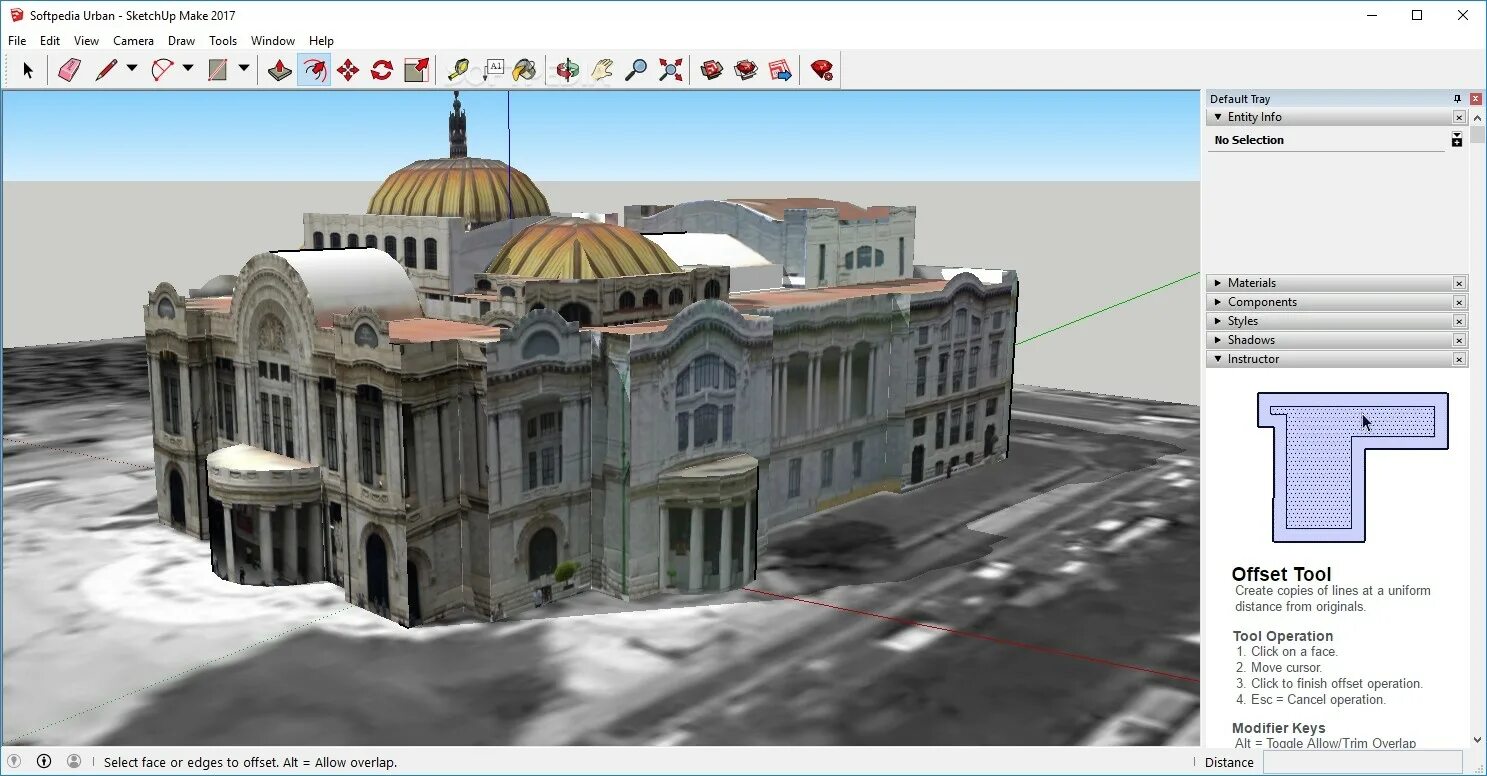This screenshot has height=776, width=1487.
Task: Select the Rotate tool icon
Action: (x=382, y=70)
